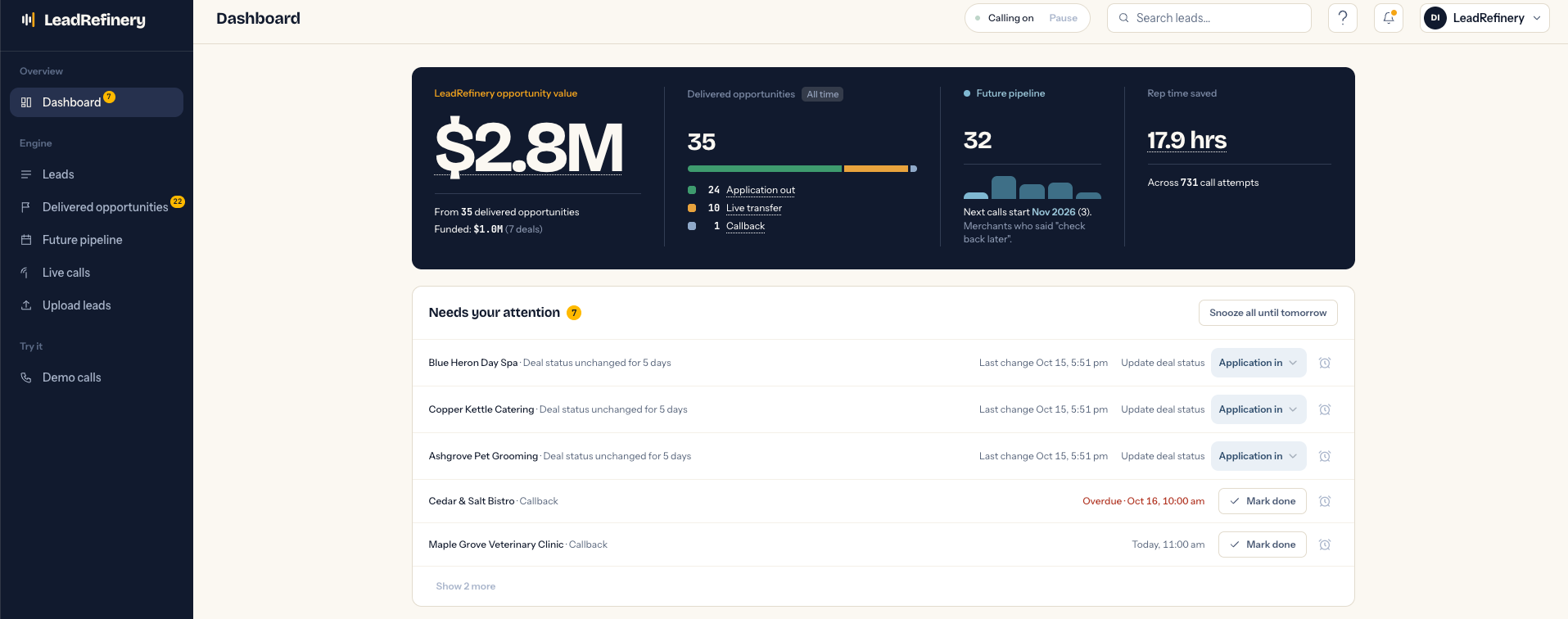Snooze Ashgrove Pet Grooming alarm icon
Image resolution: width=1568 pixels, height=619 pixels.
tap(1325, 456)
